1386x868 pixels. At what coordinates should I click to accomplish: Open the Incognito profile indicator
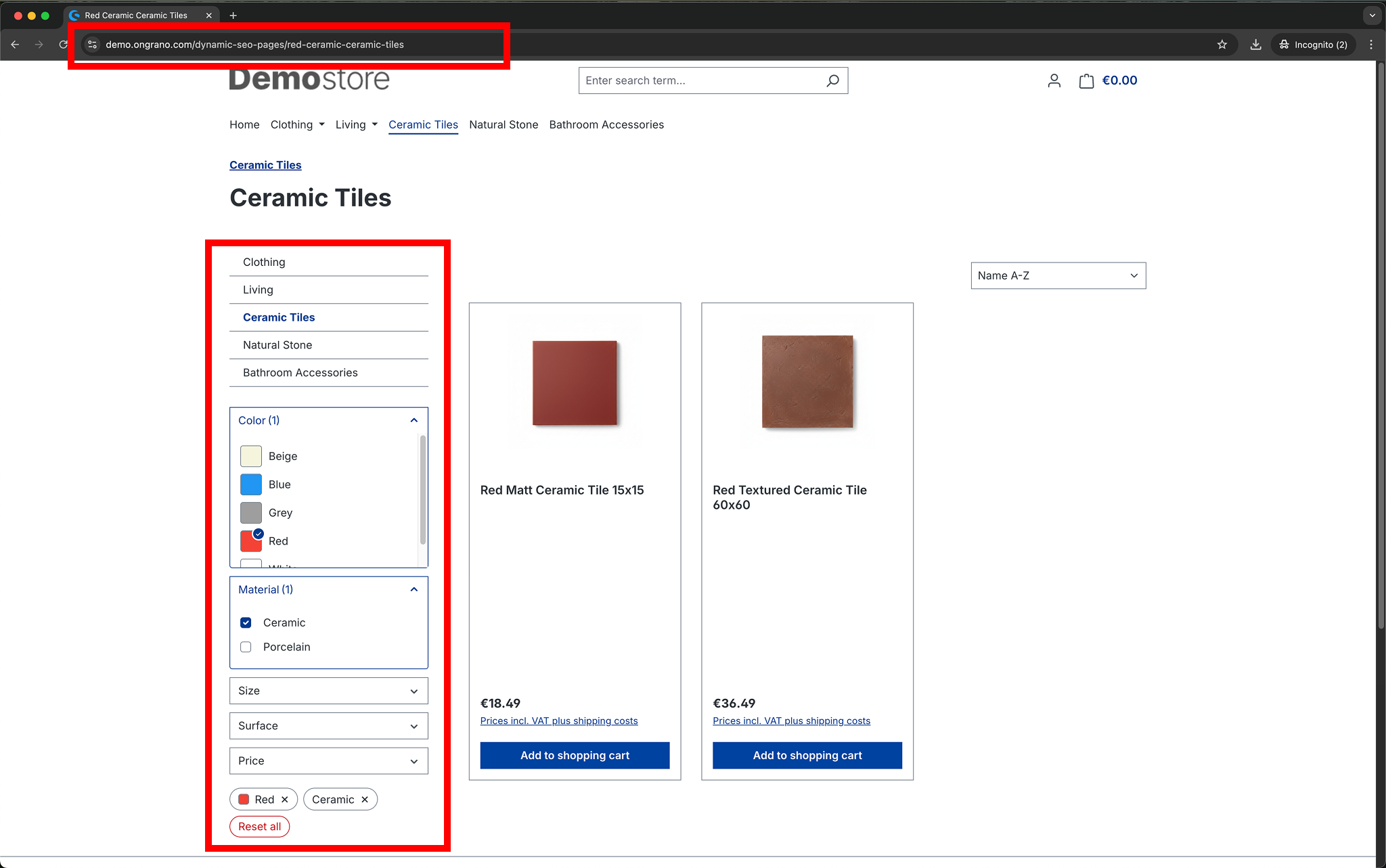point(1313,45)
